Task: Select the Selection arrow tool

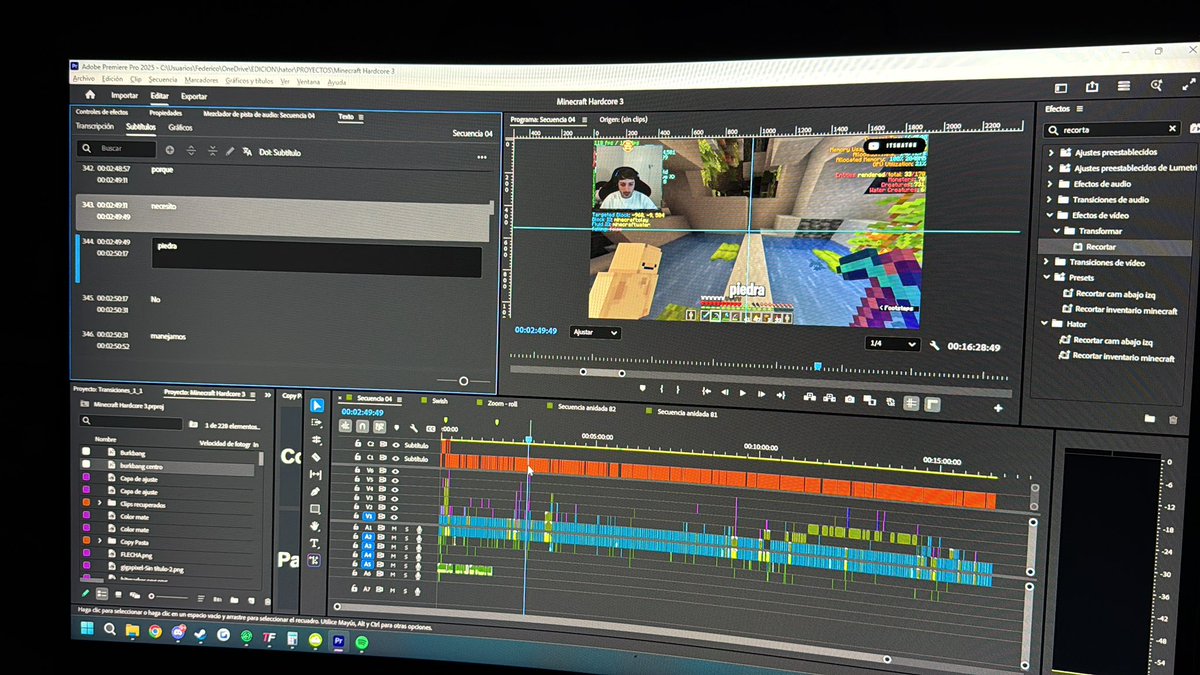Action: pyautogui.click(x=317, y=405)
